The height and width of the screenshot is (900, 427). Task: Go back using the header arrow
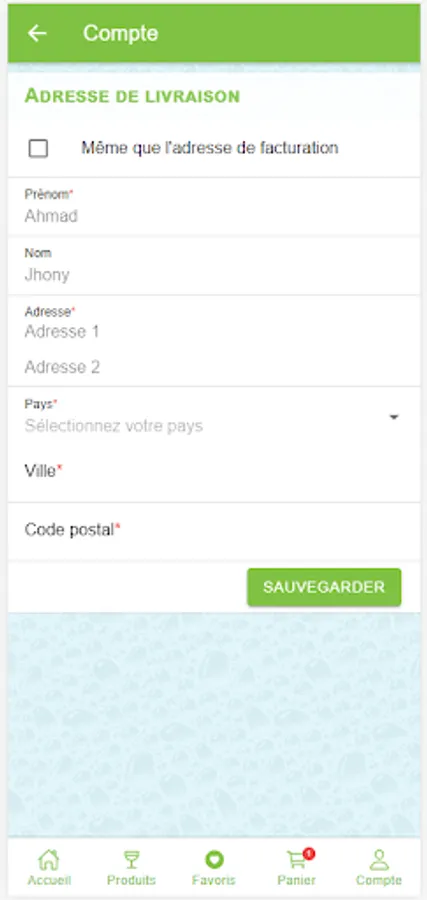[37, 33]
